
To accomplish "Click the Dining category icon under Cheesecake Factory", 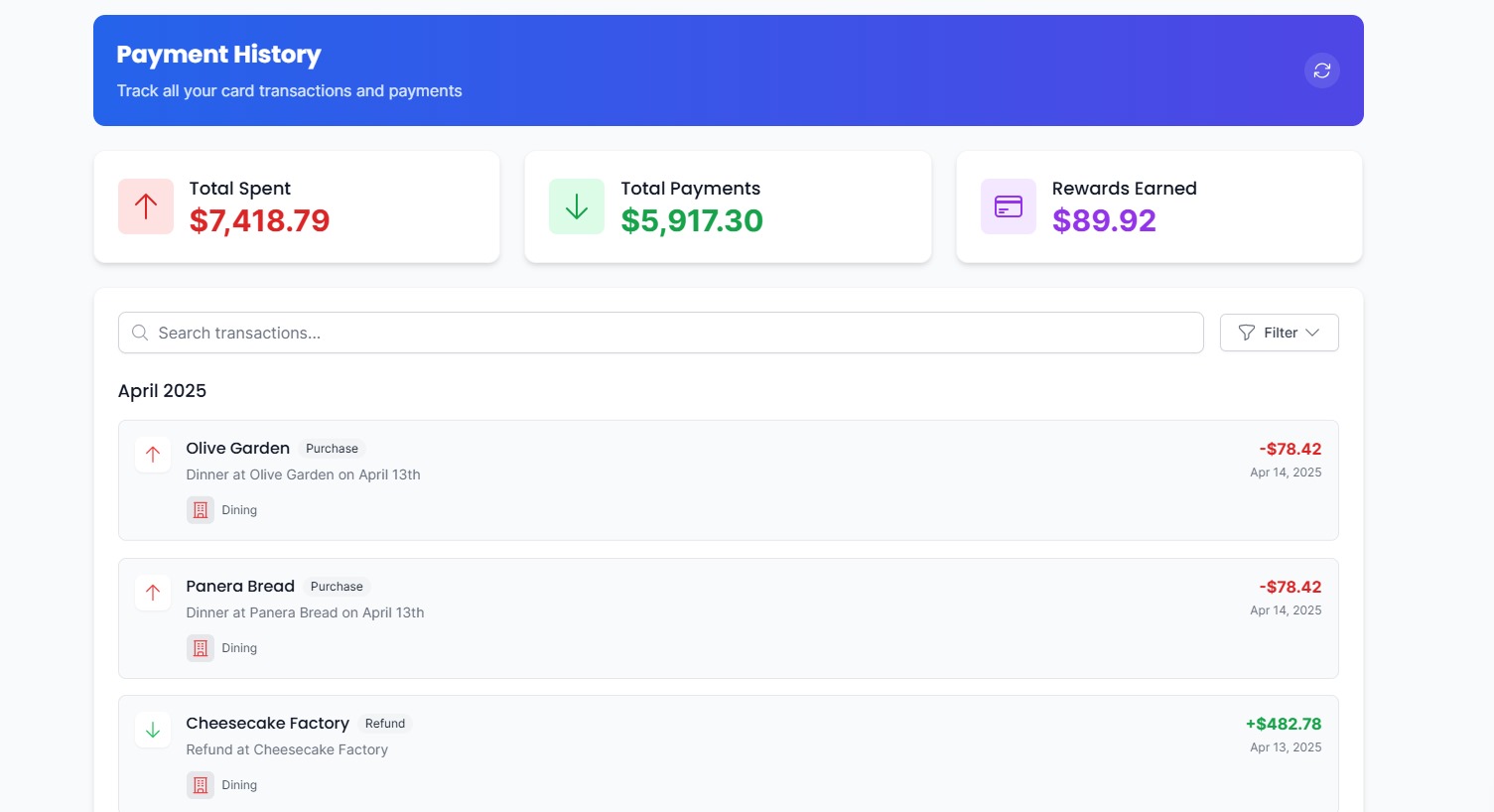I will pos(201,785).
